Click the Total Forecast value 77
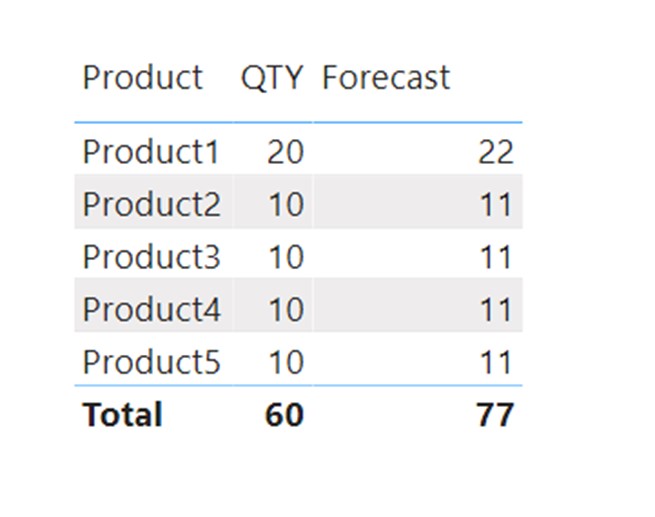The height and width of the screenshot is (517, 655). [x=495, y=415]
